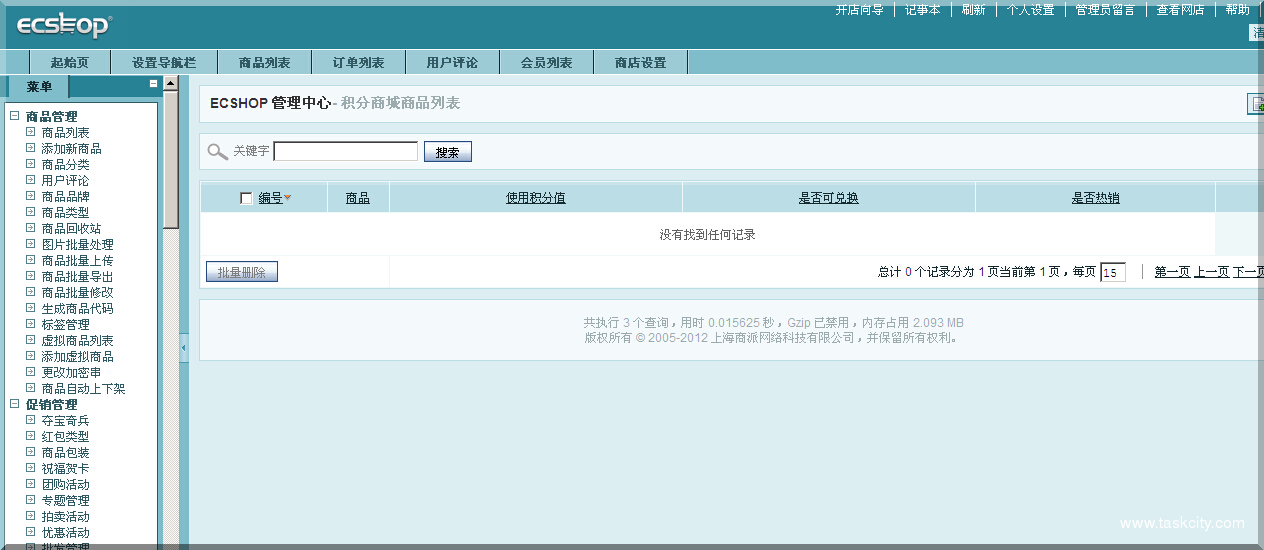Click the 查看网店 link
The image size is (1264, 550).
(1181, 10)
